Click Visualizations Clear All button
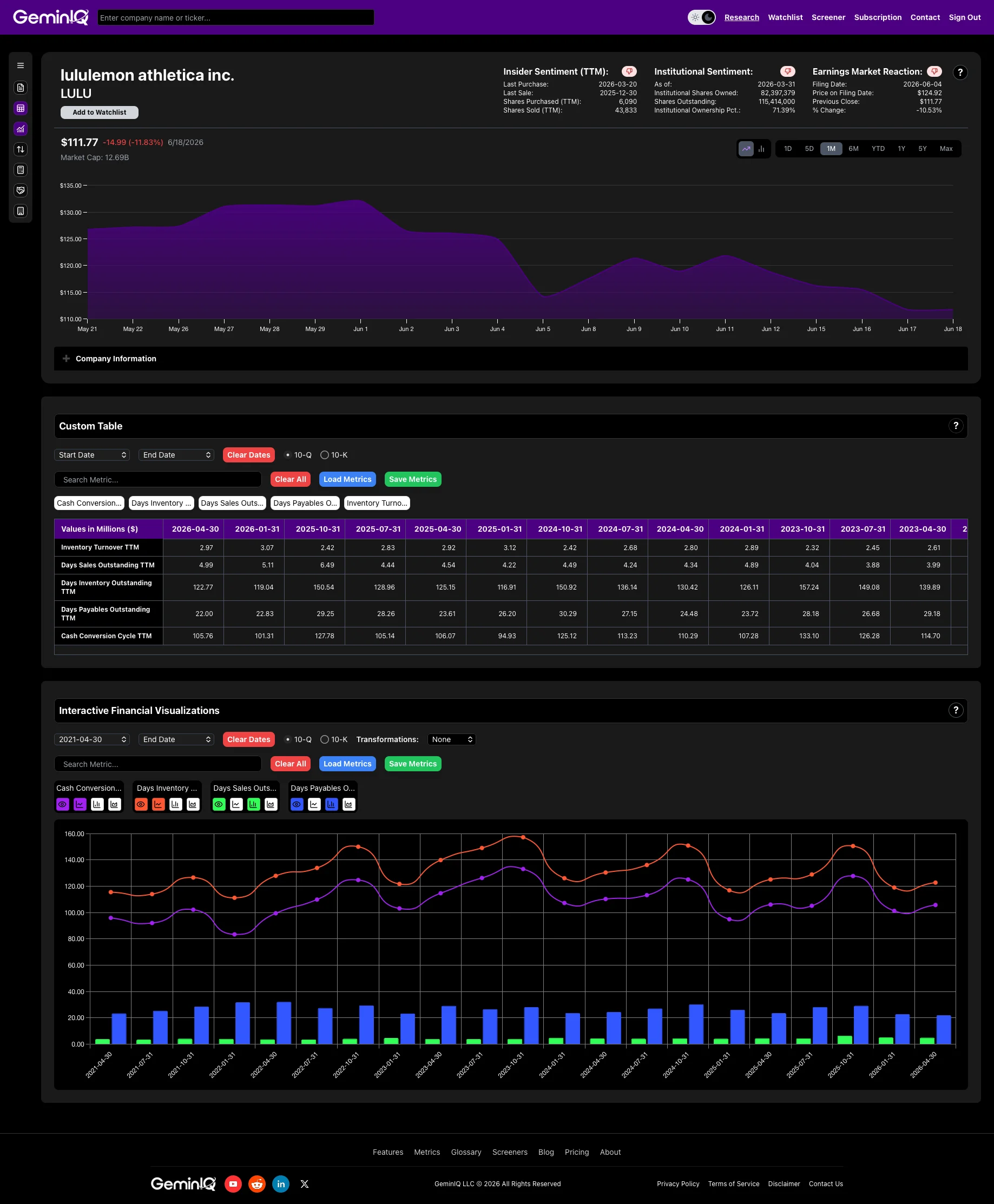 pos(290,763)
